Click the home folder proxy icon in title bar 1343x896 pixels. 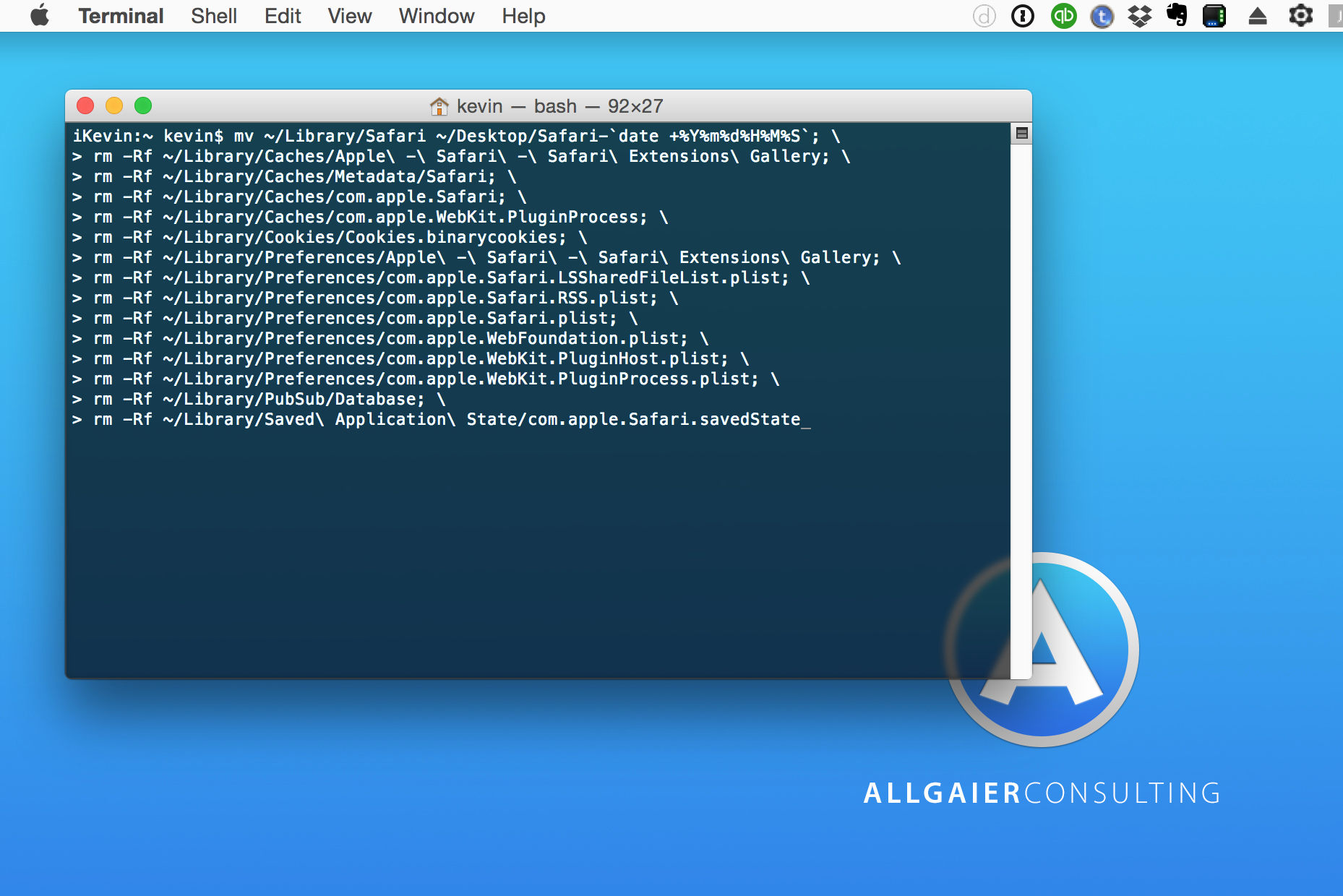[x=439, y=106]
